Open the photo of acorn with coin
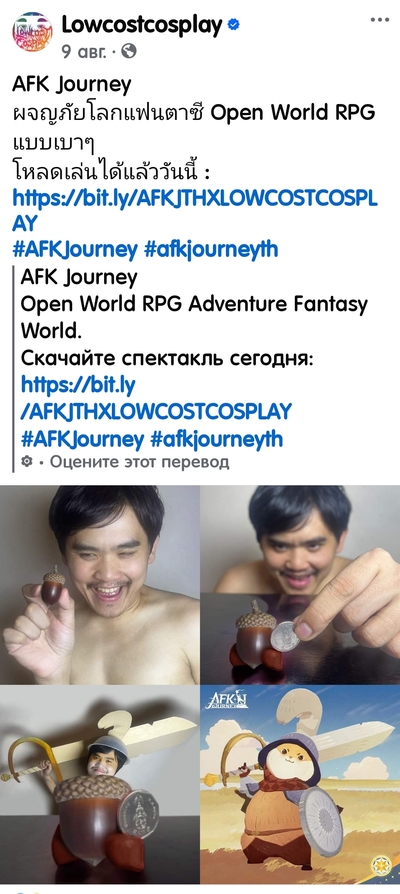The image size is (400, 894). (x=300, y=584)
